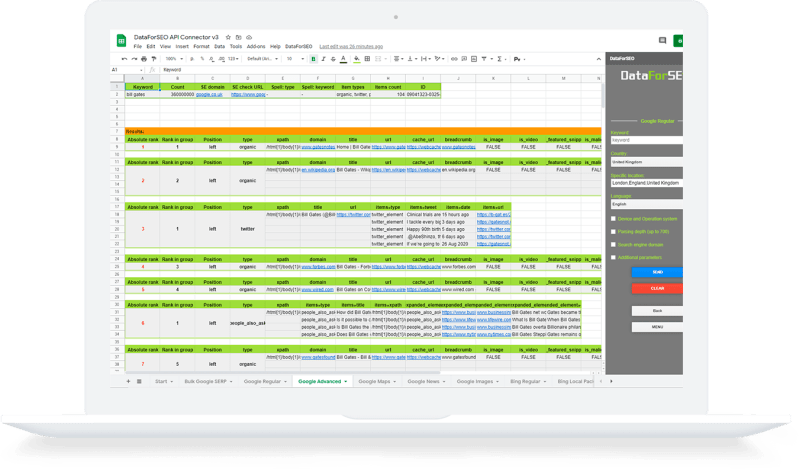Open the last edit was 26 minutes ago link
Image resolution: width=799 pixels, height=469 pixels.
coord(351,46)
